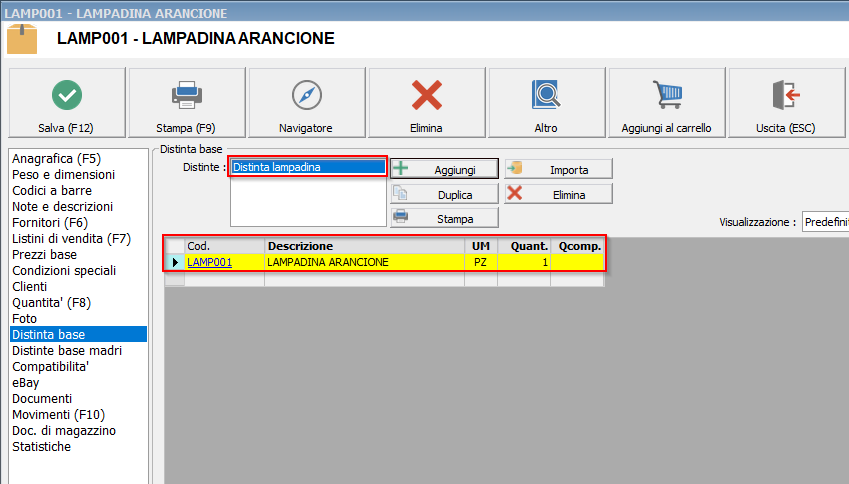Open the Visualizzazione dropdown
This screenshot has height=484, width=849.
pos(825,222)
